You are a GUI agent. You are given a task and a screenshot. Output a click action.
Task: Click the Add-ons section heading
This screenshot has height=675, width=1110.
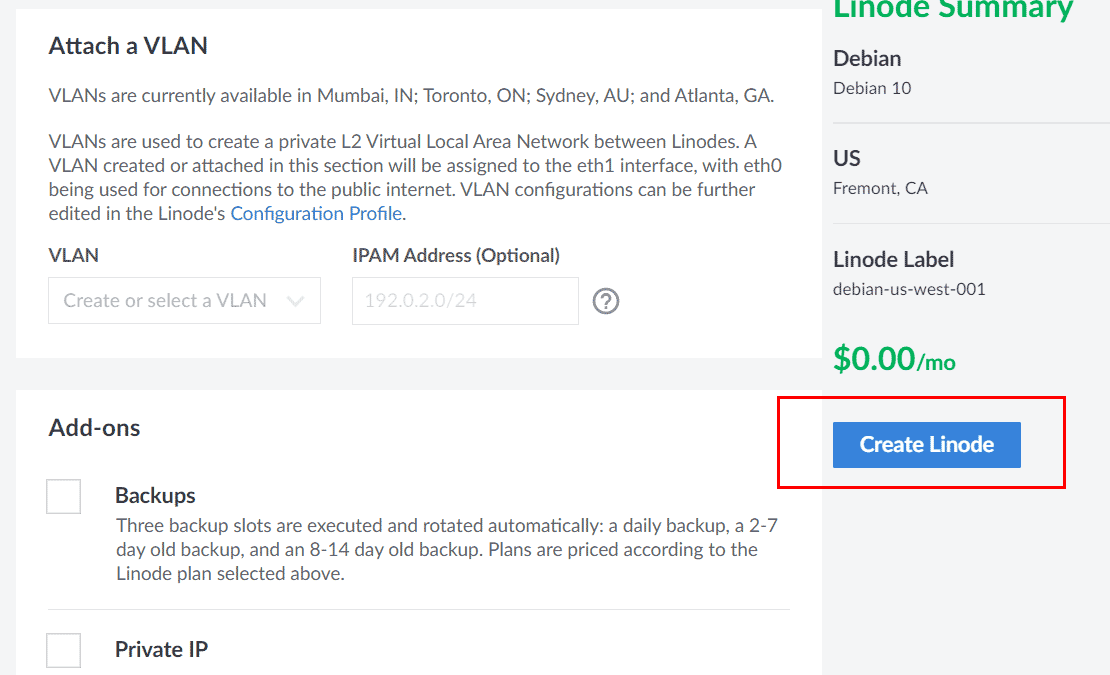click(94, 428)
